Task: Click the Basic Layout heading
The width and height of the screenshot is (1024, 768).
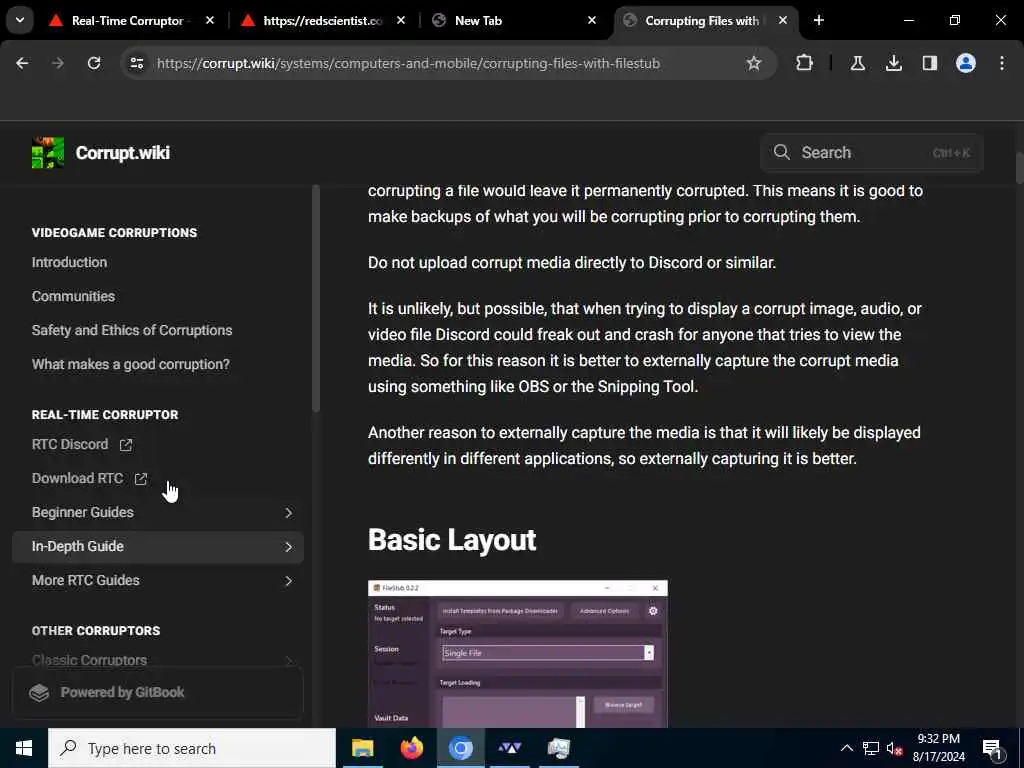Action: click(452, 539)
